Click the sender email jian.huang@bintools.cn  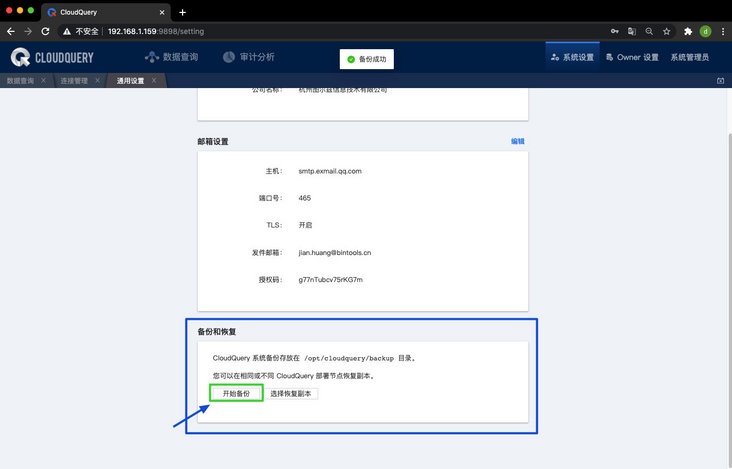pos(335,252)
